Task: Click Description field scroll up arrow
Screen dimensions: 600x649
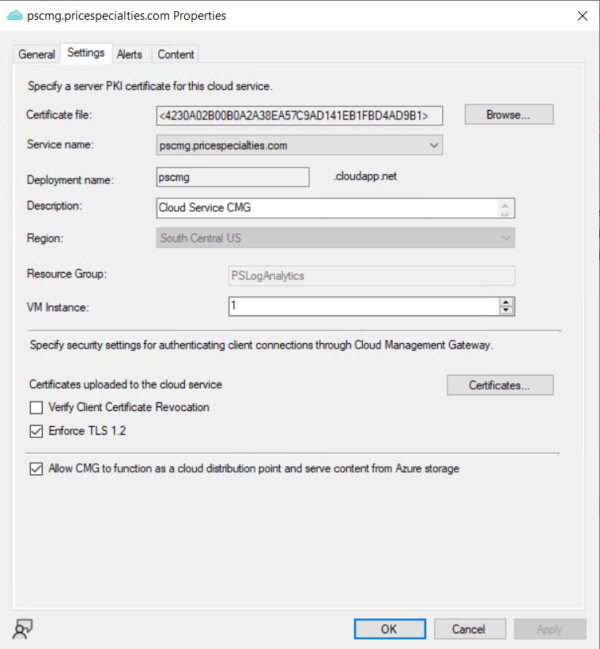Action: (504, 204)
